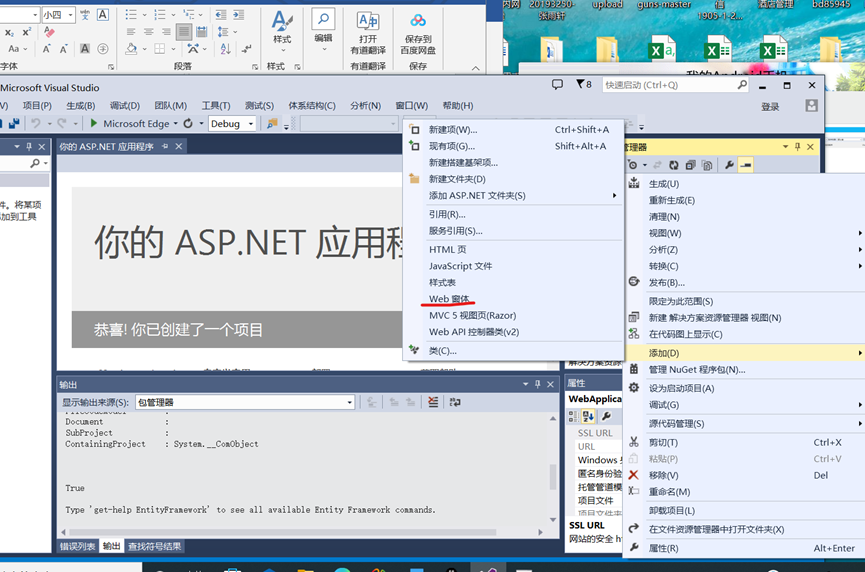Screen dimensions: 865x572
Task: Click the Word decrease indent icon
Action: pyautogui.click(x=221, y=15)
